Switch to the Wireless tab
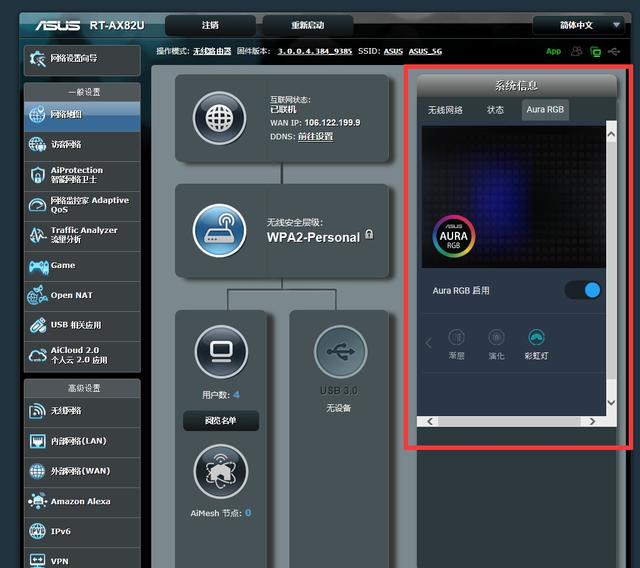Image resolution: width=640 pixels, height=568 pixels. tap(445, 110)
